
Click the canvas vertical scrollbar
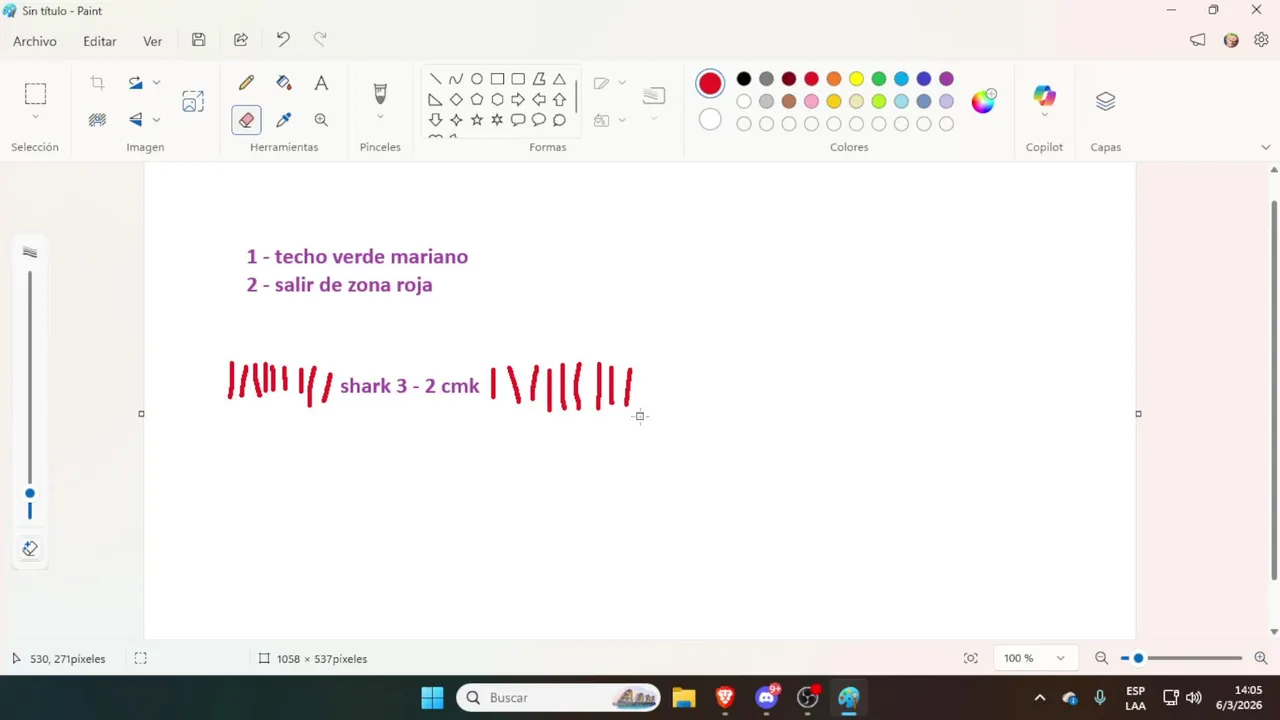pos(1274,390)
